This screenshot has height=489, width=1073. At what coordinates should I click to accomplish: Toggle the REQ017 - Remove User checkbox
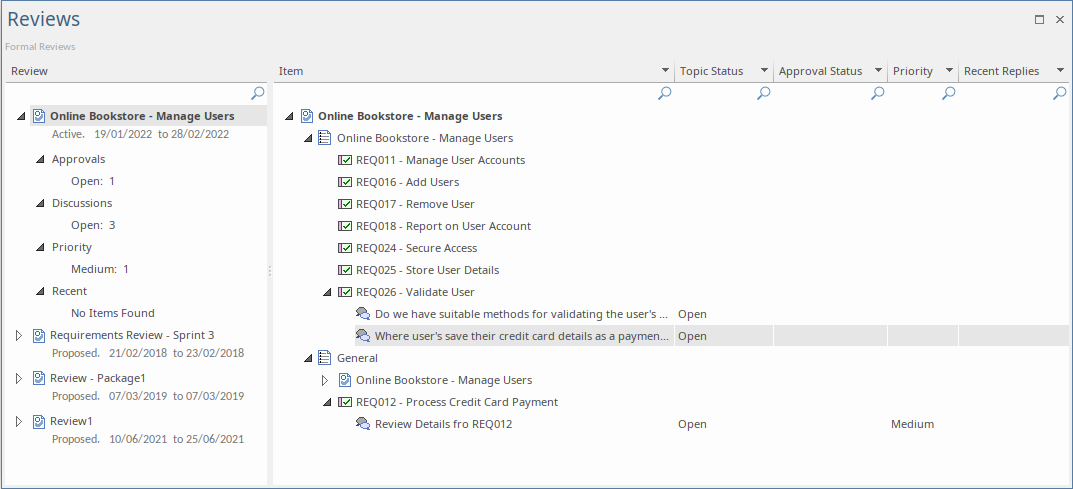tap(345, 204)
